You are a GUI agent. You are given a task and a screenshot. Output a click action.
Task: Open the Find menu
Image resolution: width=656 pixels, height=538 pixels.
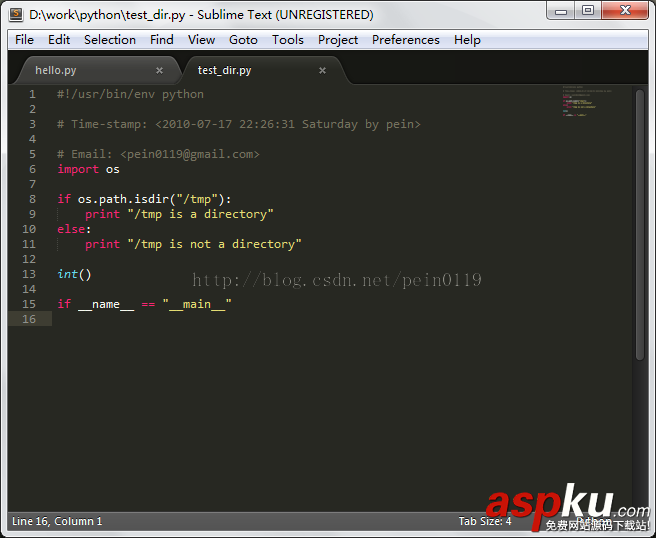click(x=161, y=40)
